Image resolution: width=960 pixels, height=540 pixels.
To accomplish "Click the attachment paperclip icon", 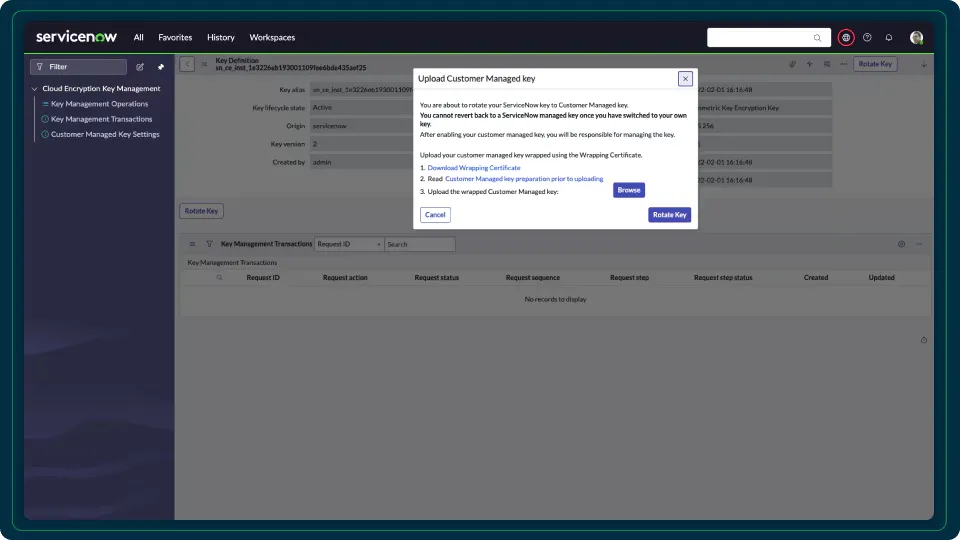I will point(792,64).
